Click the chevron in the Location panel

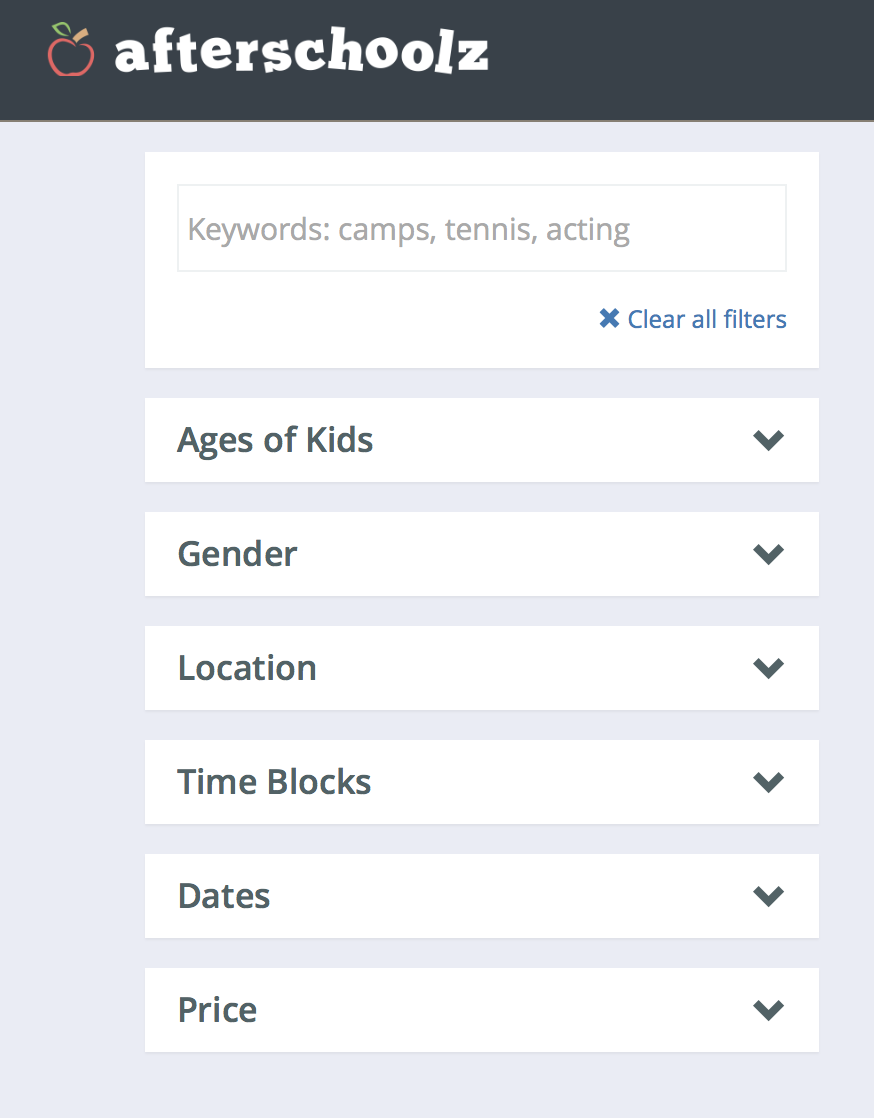[768, 668]
